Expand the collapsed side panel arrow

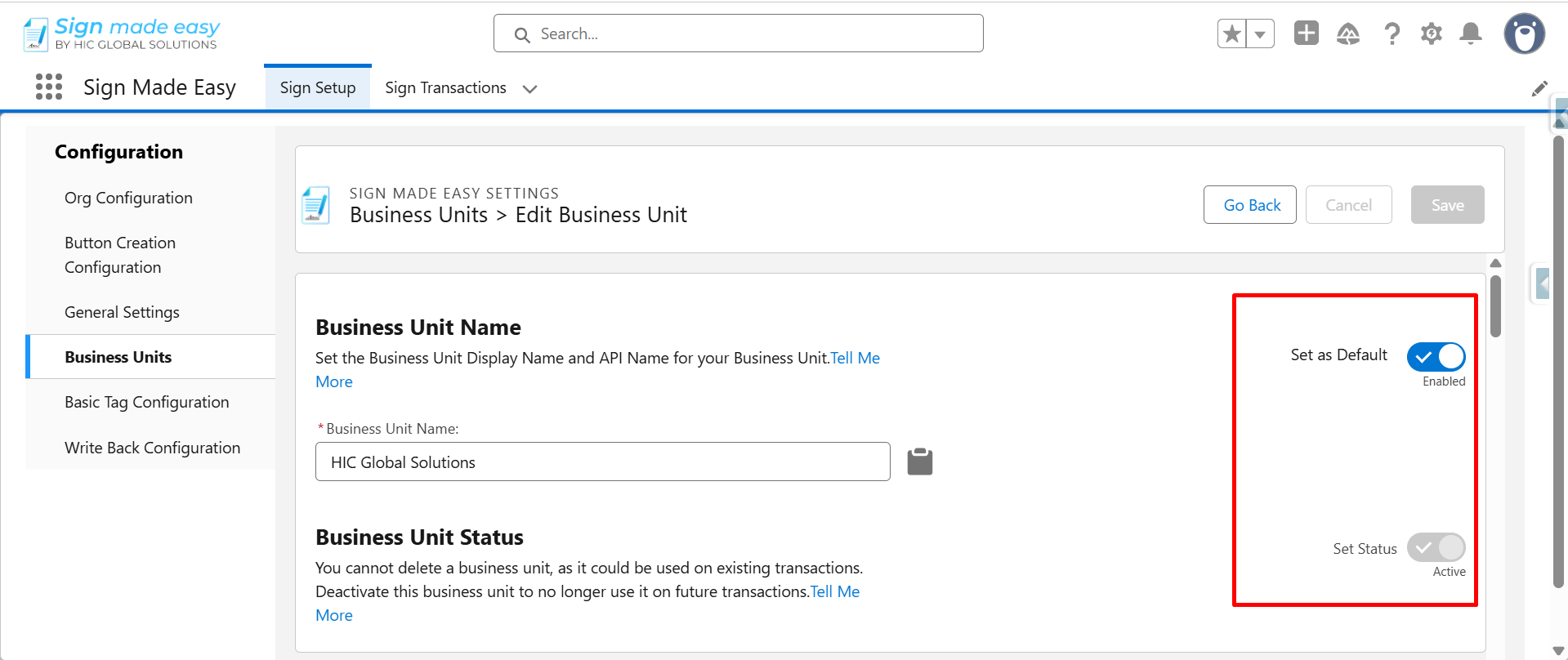(x=1542, y=284)
